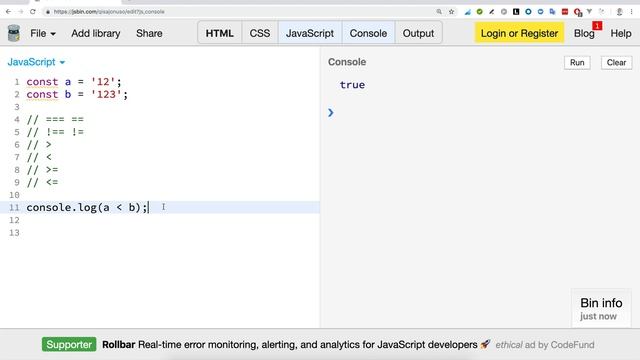640x360 pixels.
Task: Open the user profile avatar icon
Action: click(x=619, y=12)
